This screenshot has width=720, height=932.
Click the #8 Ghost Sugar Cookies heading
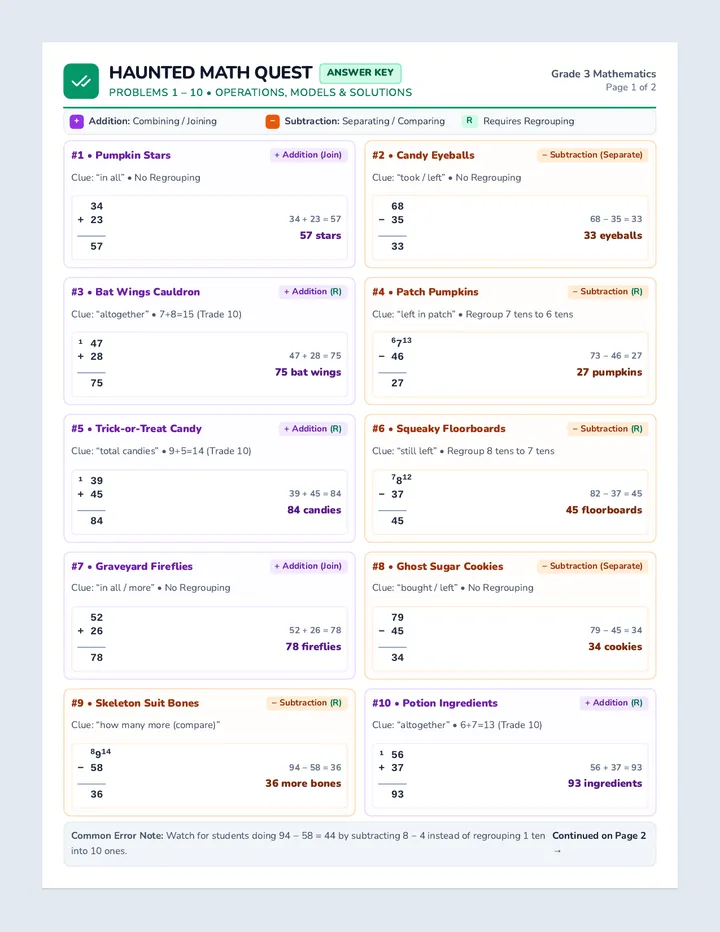[x=438, y=566]
